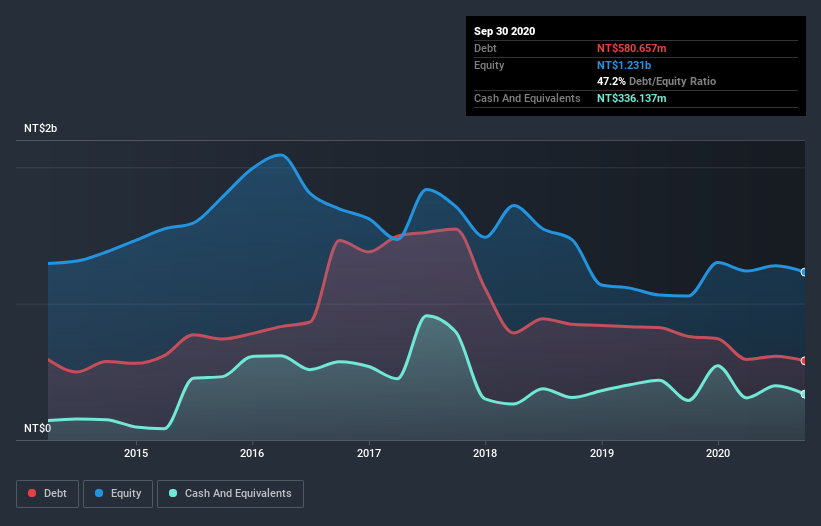Screen dimensions: 821x526
Task: Click the Cash And Equivalents tooltip label
Action: click(527, 98)
